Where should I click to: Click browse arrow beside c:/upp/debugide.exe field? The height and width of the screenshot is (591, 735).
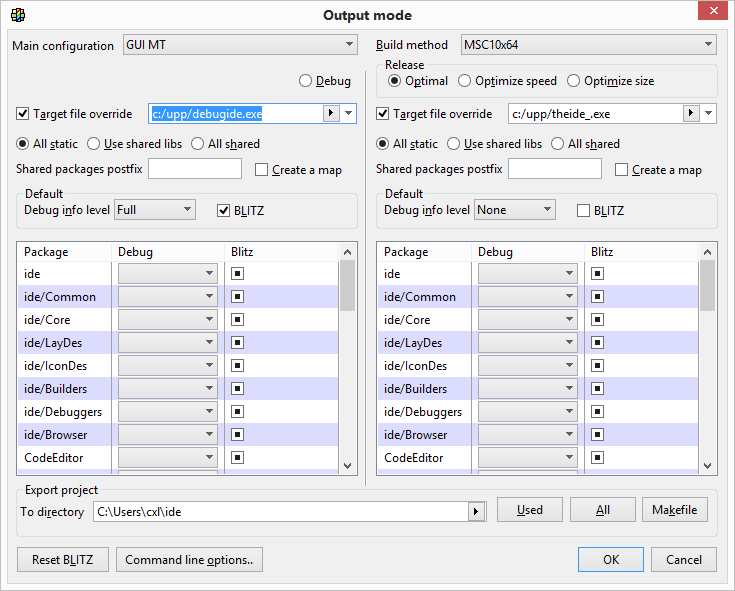[x=331, y=114]
